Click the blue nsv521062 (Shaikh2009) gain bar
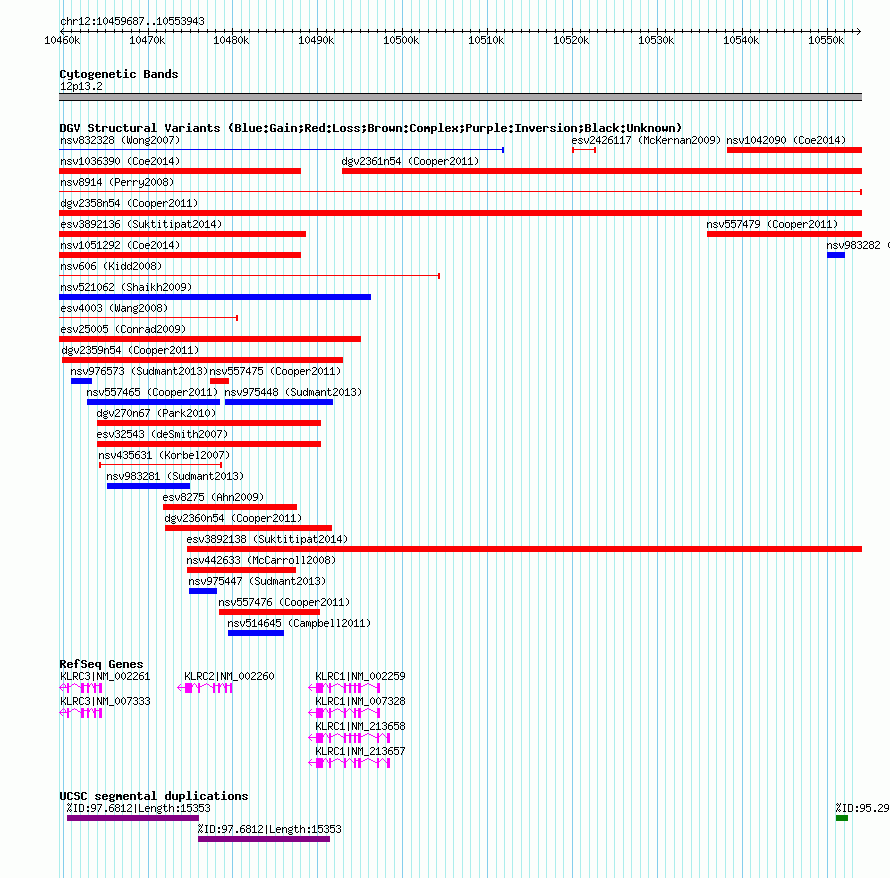Screen dimensions: 890x878 click(x=215, y=297)
